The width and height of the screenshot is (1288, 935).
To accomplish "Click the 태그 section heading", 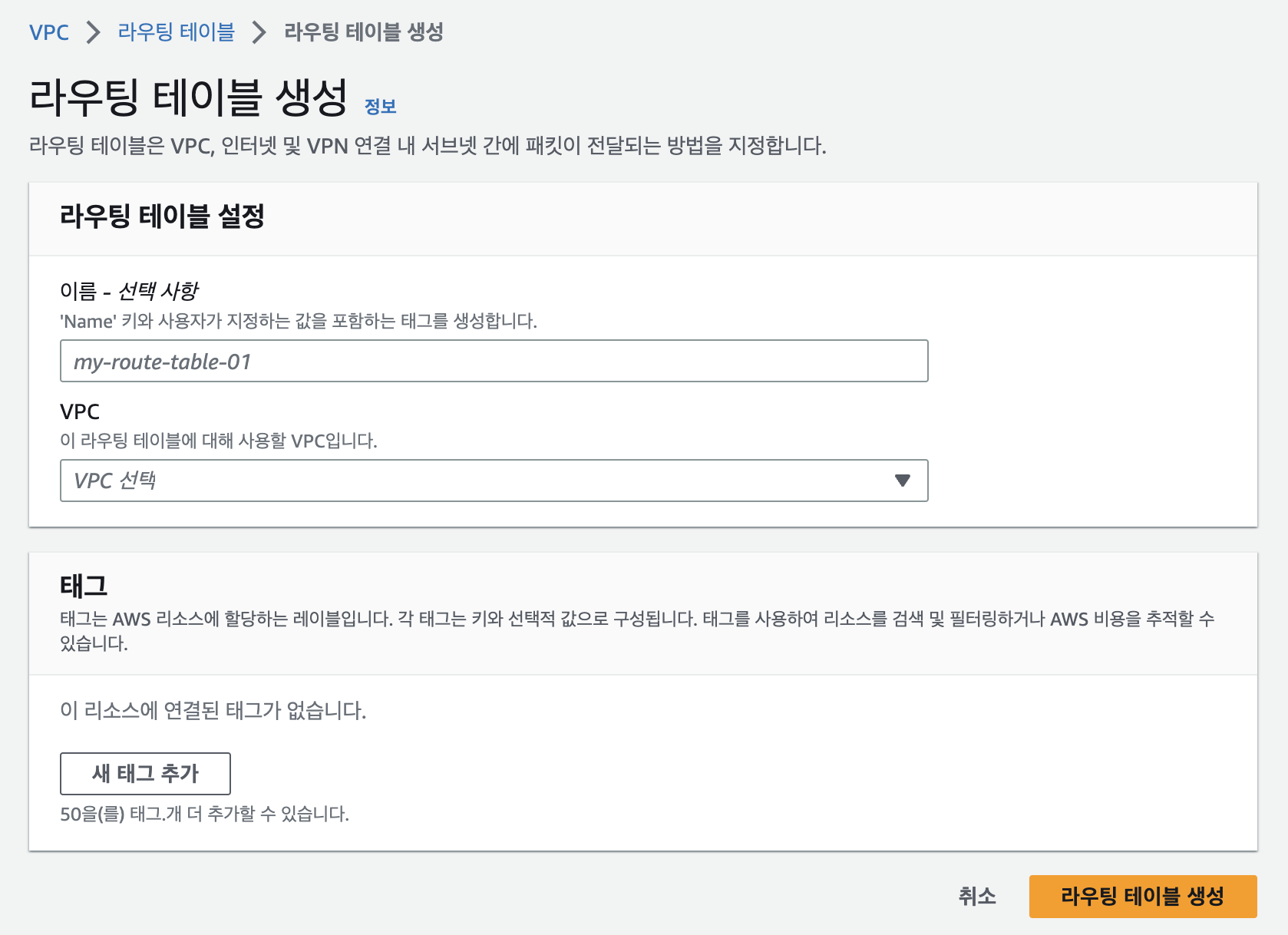I will pyautogui.click(x=84, y=586).
